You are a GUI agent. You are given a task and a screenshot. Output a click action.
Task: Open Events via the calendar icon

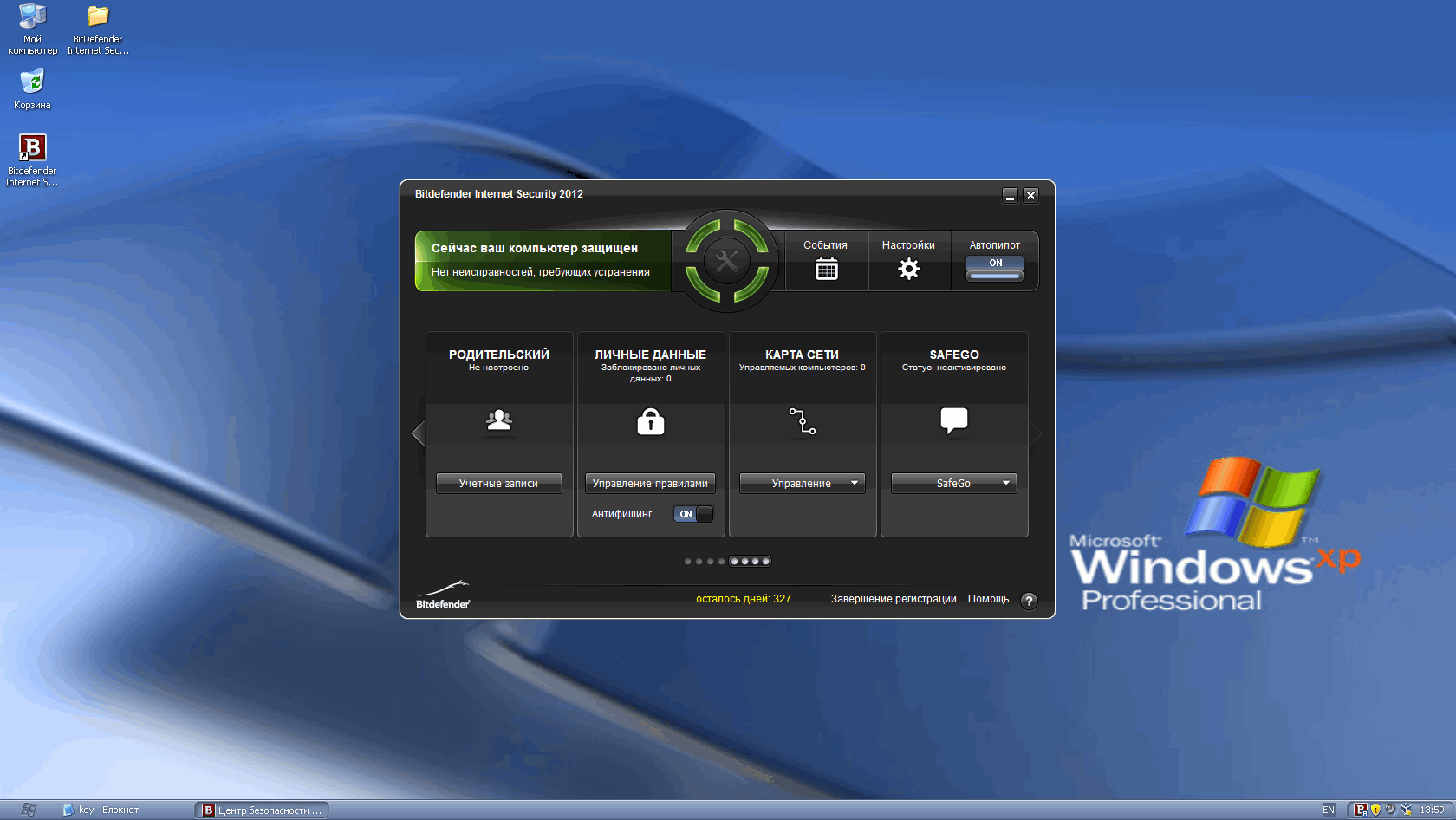(x=827, y=270)
